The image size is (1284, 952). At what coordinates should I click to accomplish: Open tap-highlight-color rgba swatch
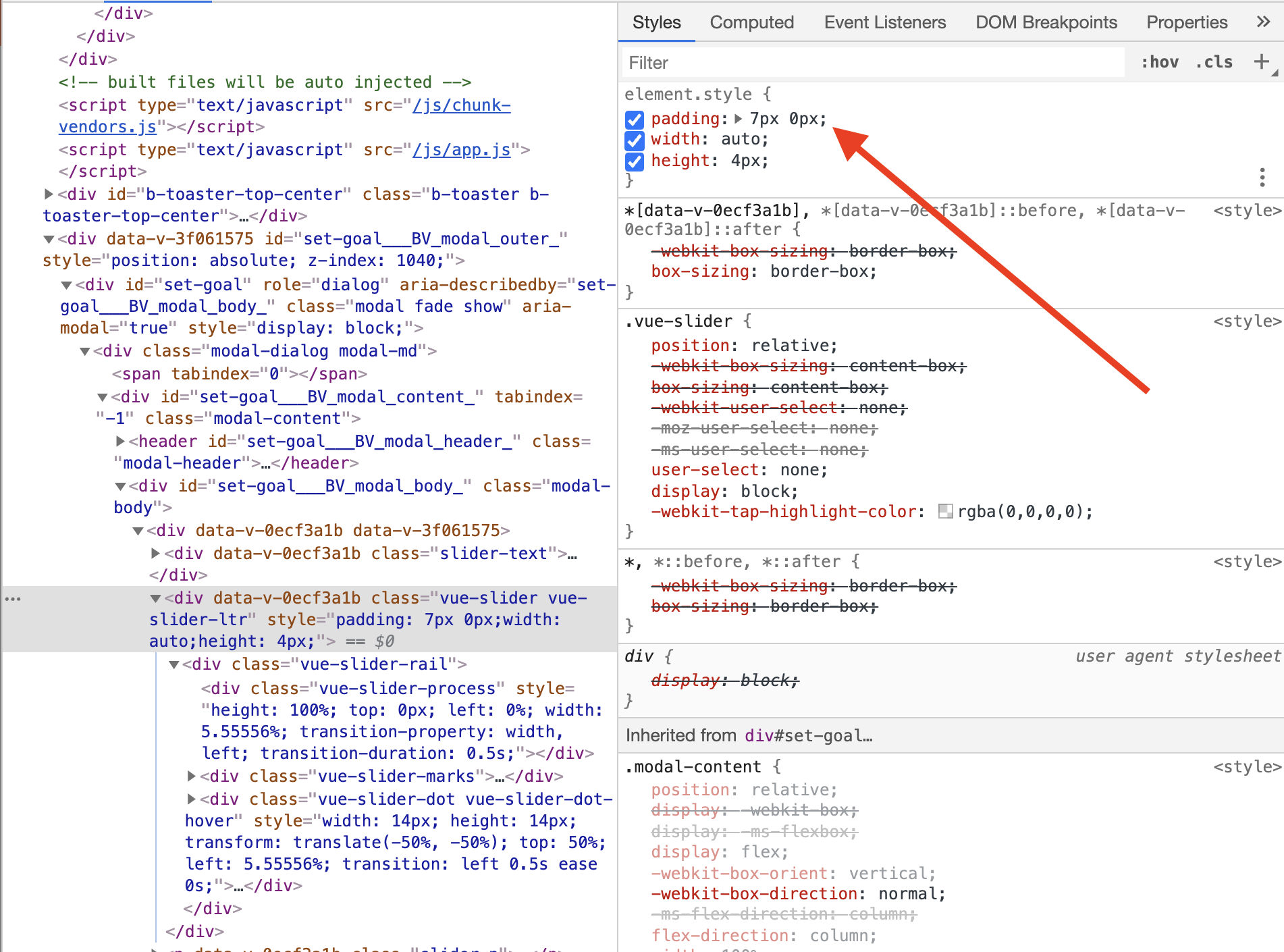click(x=945, y=512)
